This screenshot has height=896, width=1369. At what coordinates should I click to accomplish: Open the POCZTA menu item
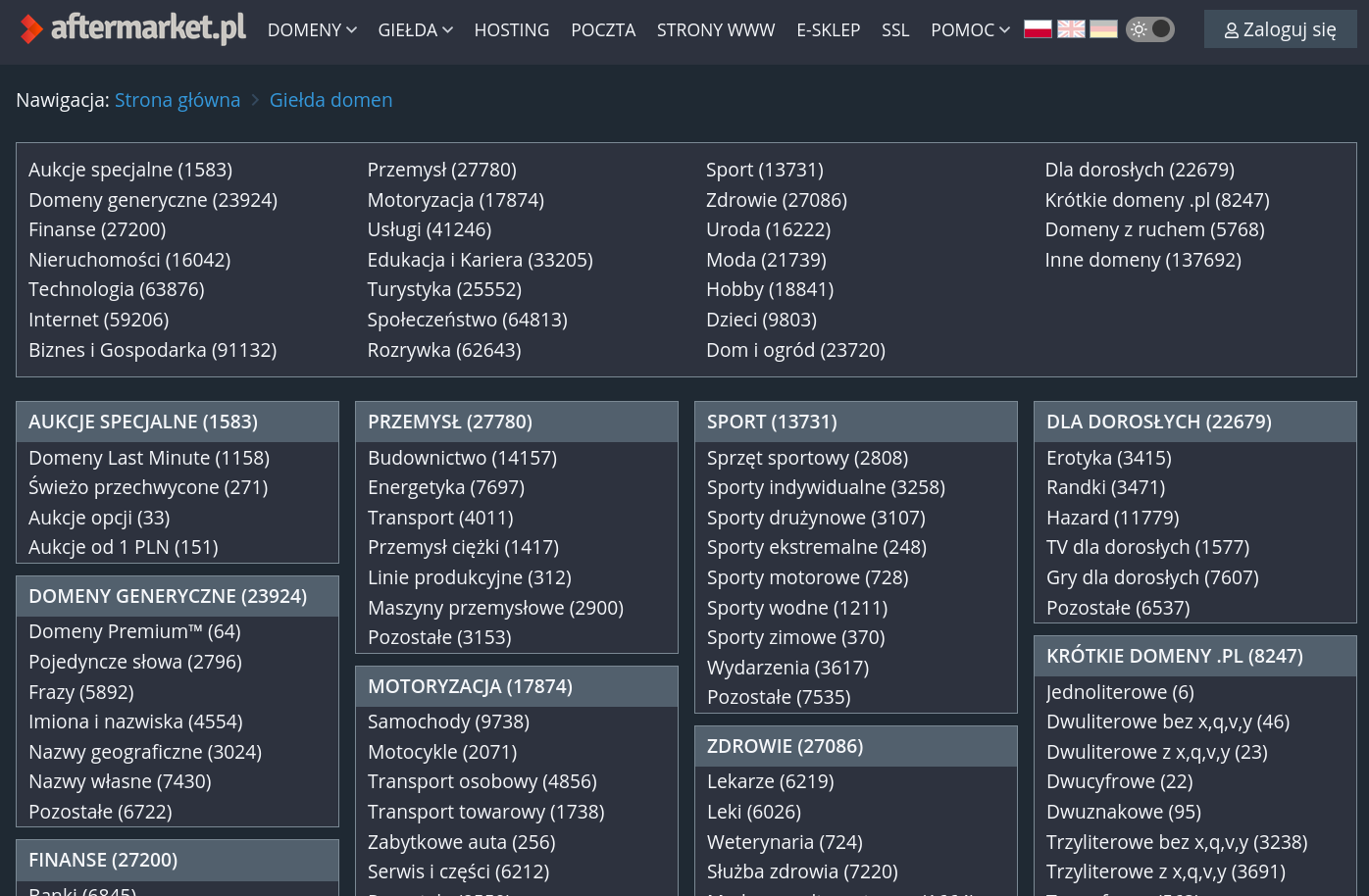tap(603, 30)
